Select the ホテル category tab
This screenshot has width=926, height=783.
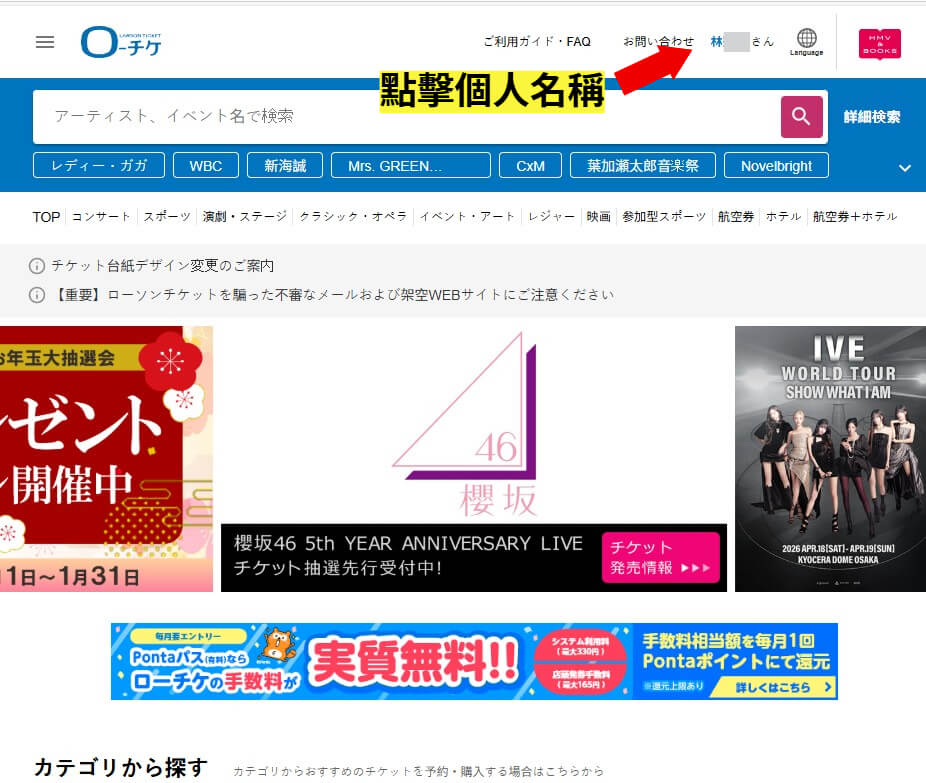pyautogui.click(x=783, y=216)
